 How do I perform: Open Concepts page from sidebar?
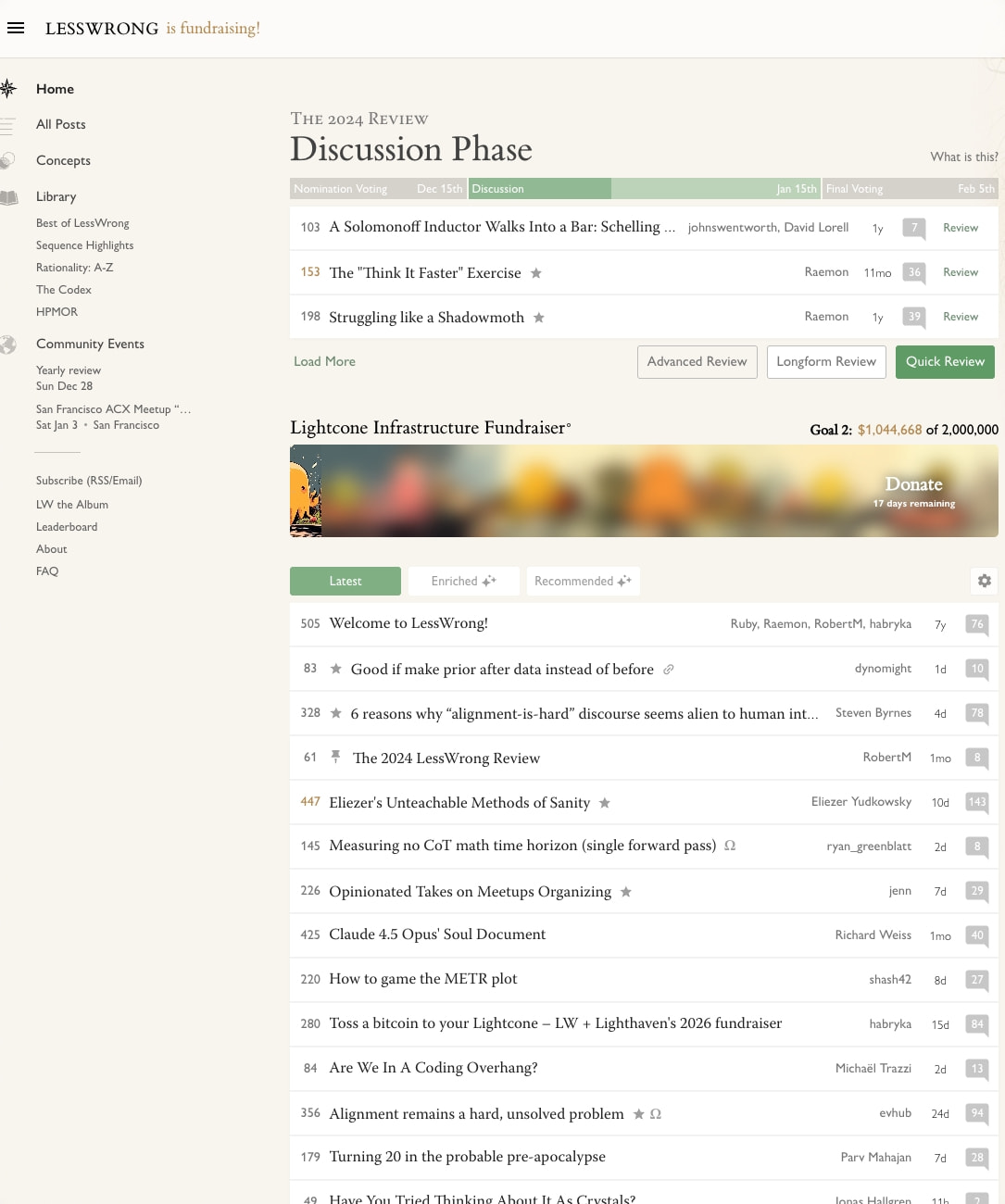[63, 160]
